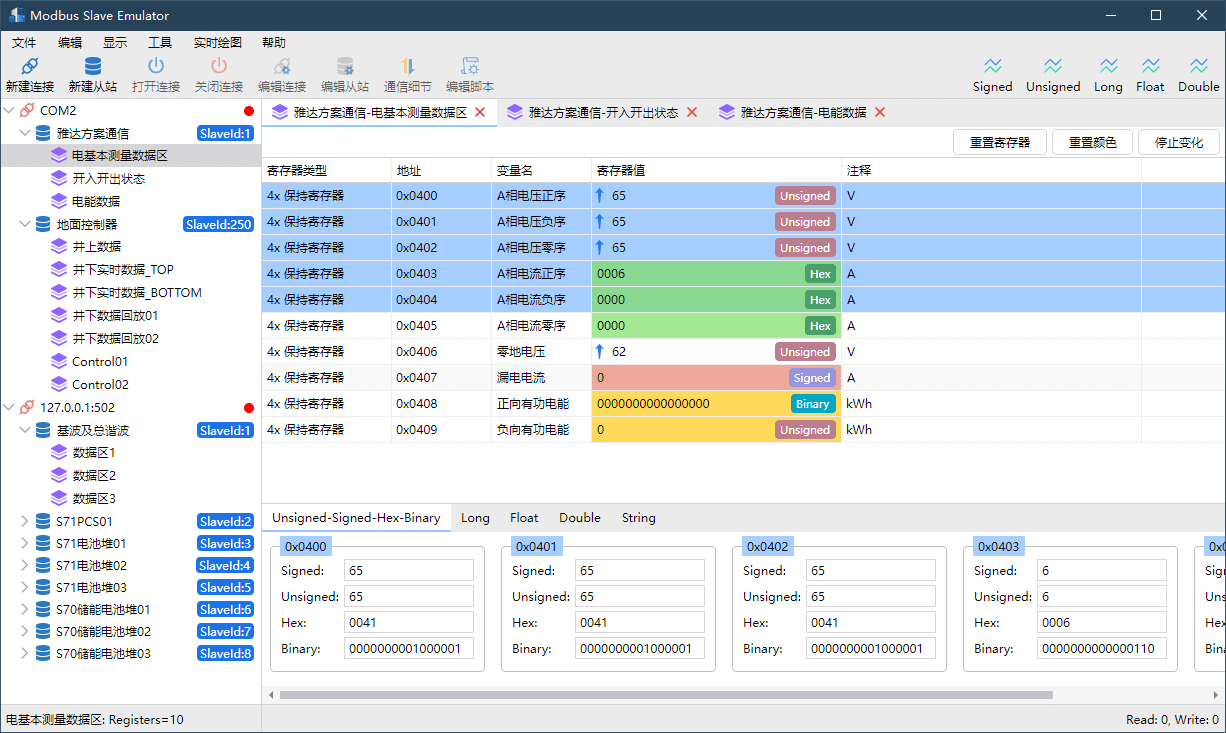Toggle the Binary badge on row 0x0408
1226x733 pixels.
(x=812, y=404)
